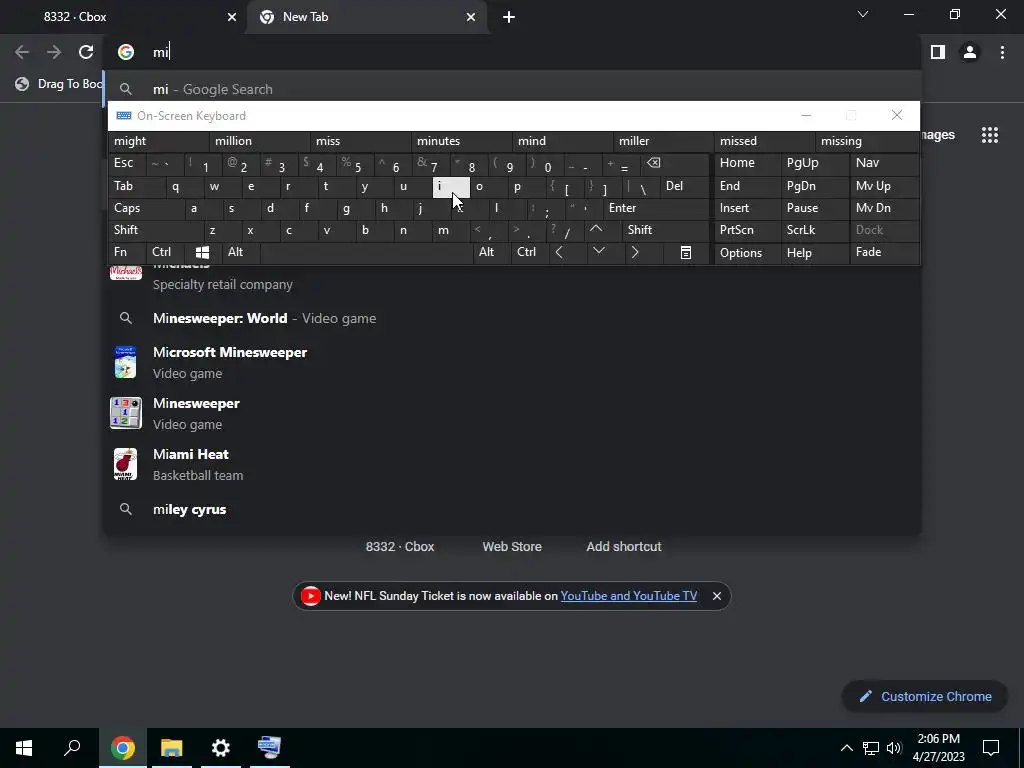Open Settings gear in the taskbar
The width and height of the screenshot is (1024, 768).
pos(221,748)
